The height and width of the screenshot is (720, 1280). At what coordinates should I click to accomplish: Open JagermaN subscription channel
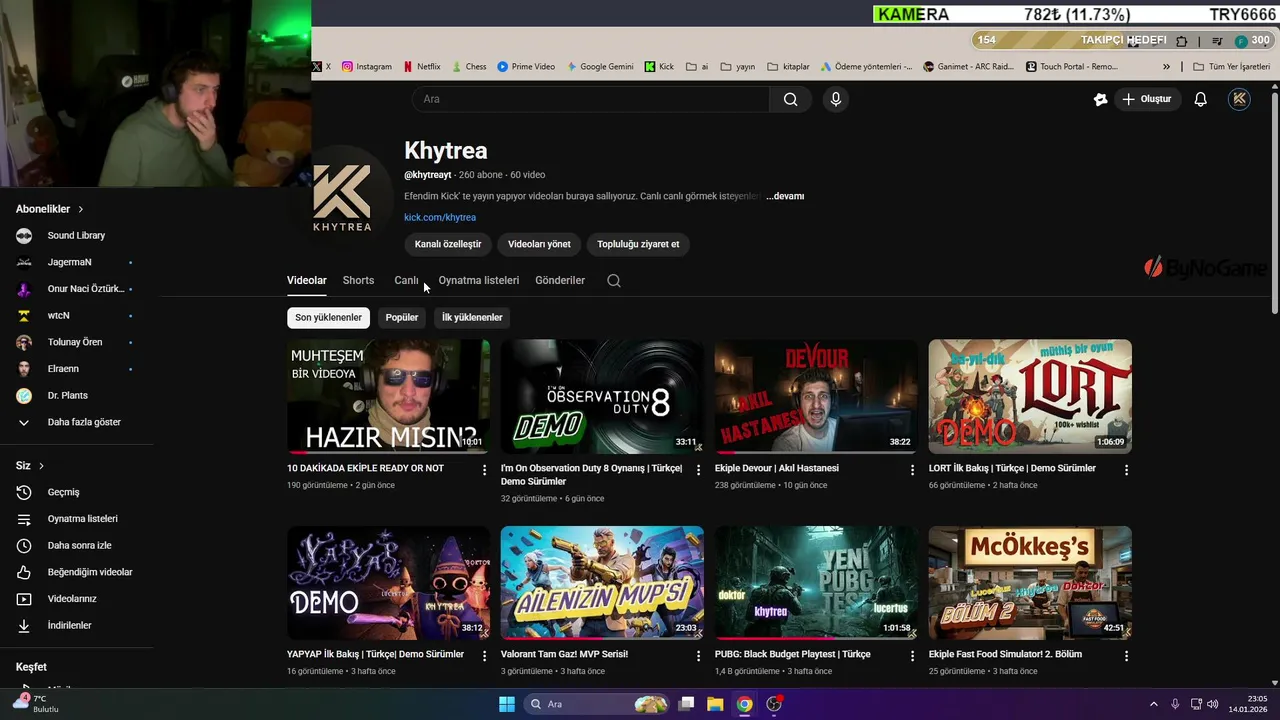70,262
